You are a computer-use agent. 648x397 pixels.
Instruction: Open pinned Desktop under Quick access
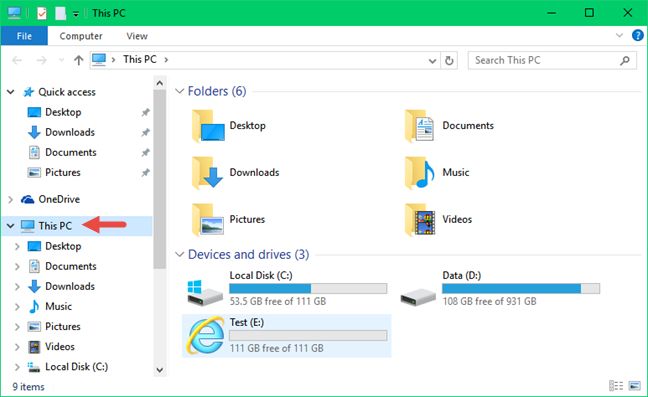click(x=63, y=112)
